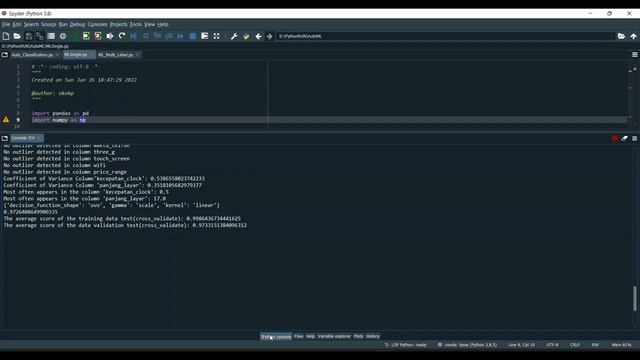The height and width of the screenshot is (360, 640).
Task: Browse editor tabs folder icon
Action: coord(5,55)
